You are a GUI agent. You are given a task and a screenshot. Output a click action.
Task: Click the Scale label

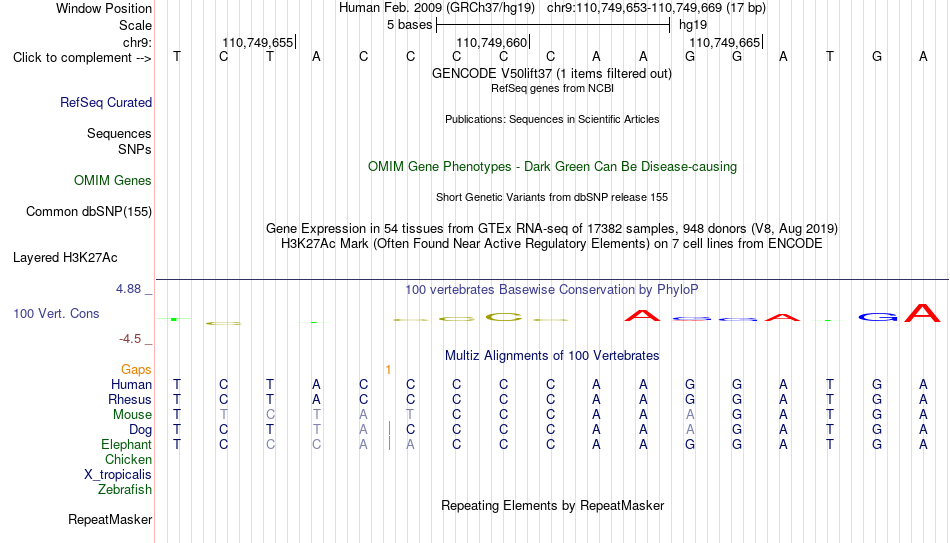(136, 25)
